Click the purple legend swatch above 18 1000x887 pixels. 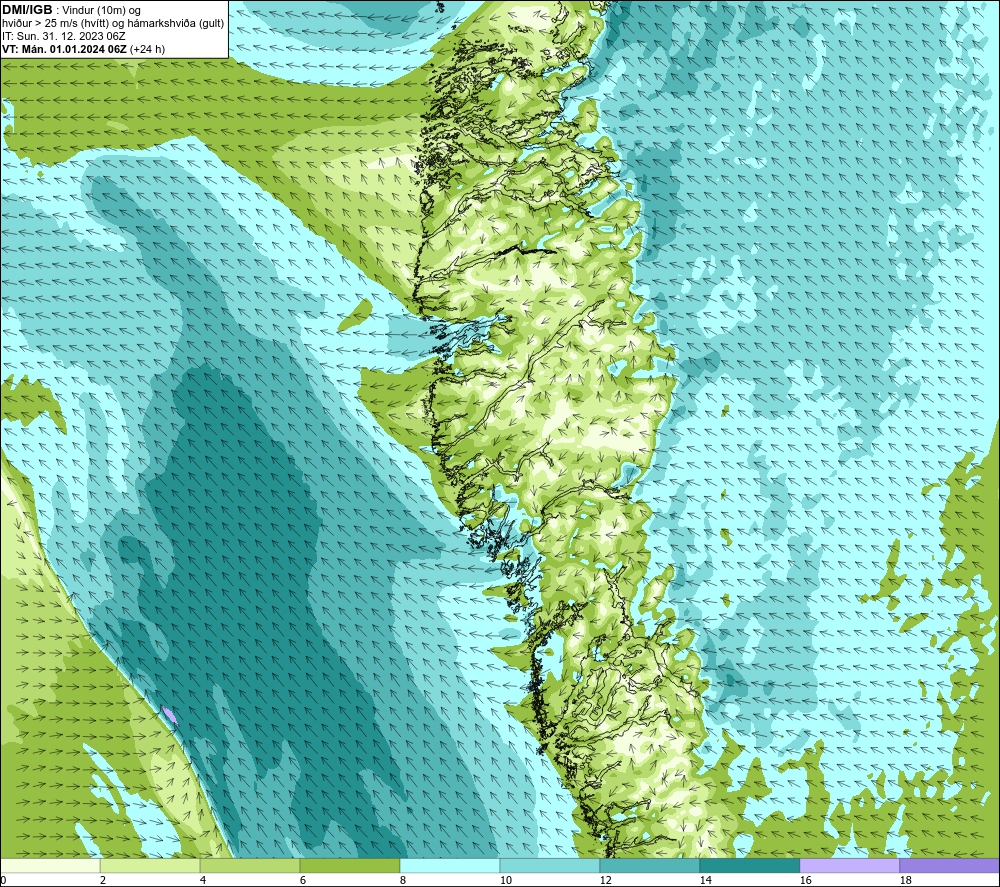tap(949, 866)
